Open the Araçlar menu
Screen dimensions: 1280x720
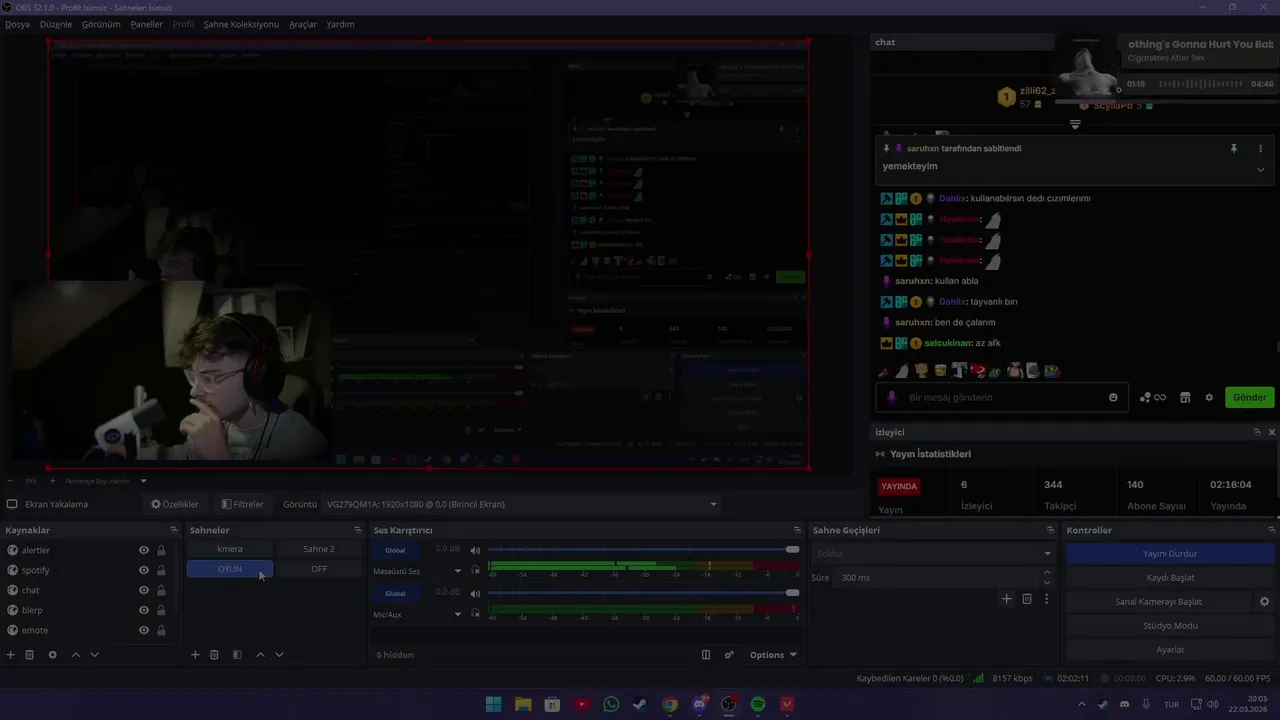(x=303, y=24)
